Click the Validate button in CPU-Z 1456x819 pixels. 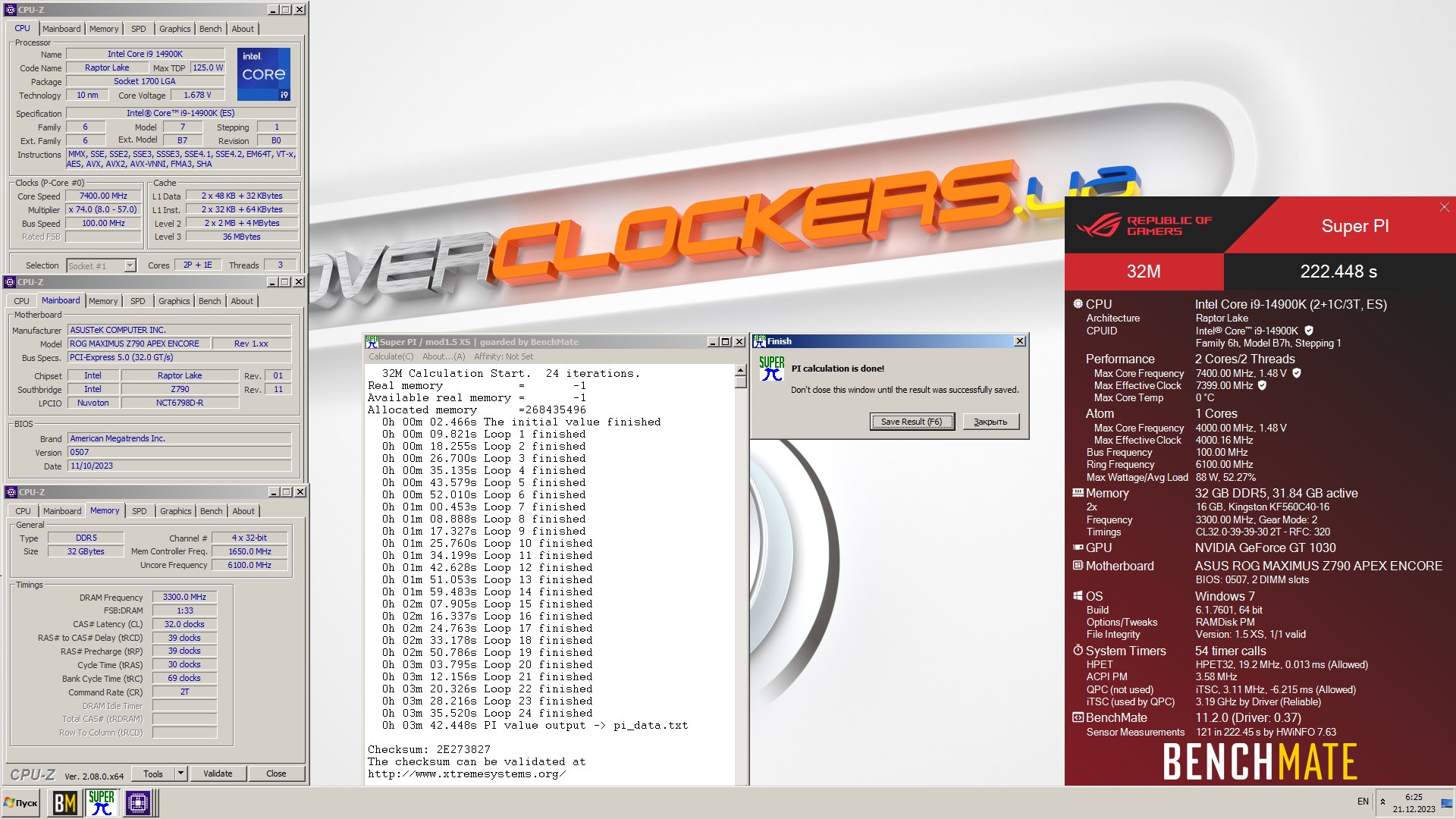point(218,773)
